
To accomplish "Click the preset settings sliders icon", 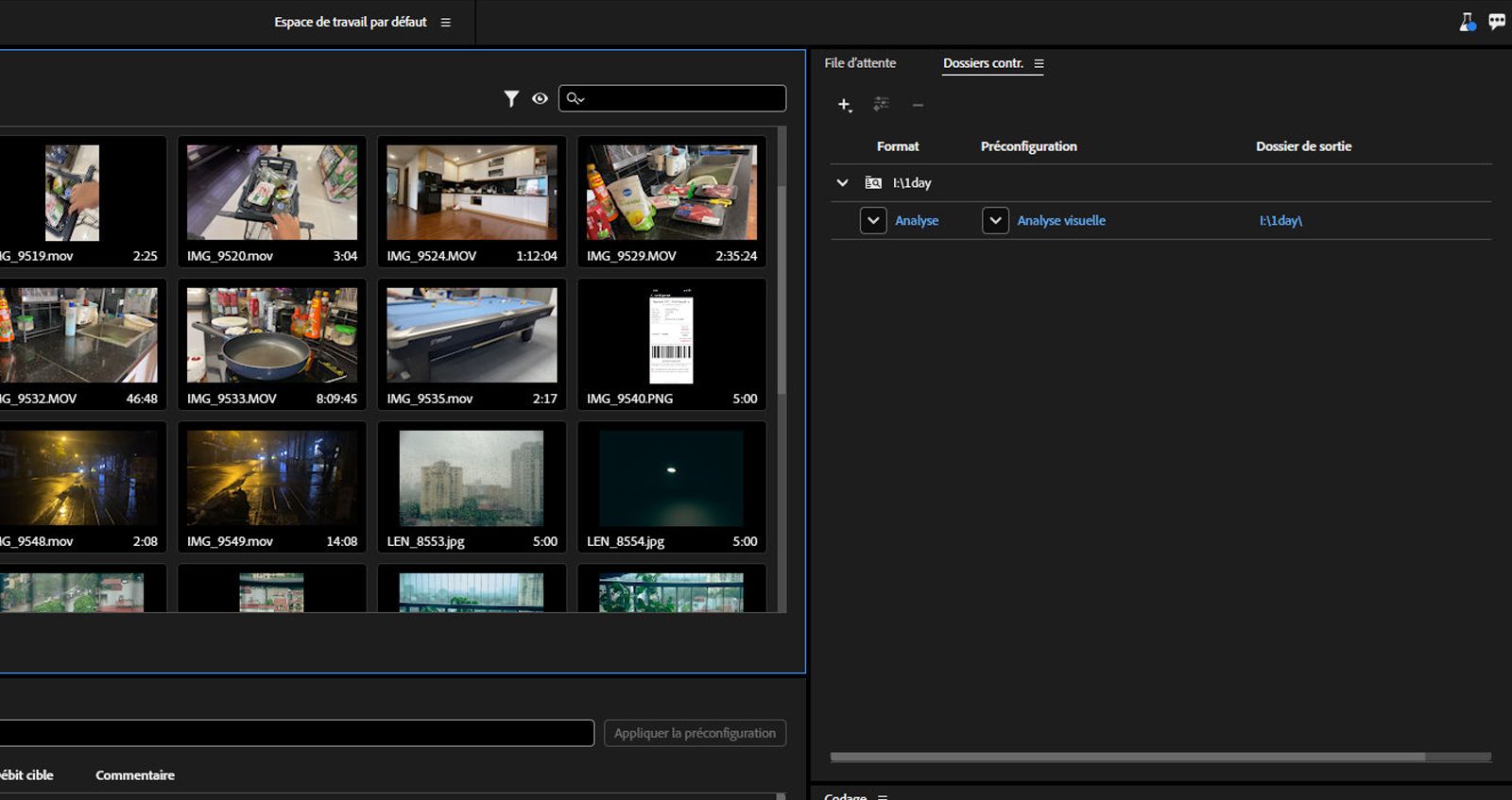I will click(881, 104).
